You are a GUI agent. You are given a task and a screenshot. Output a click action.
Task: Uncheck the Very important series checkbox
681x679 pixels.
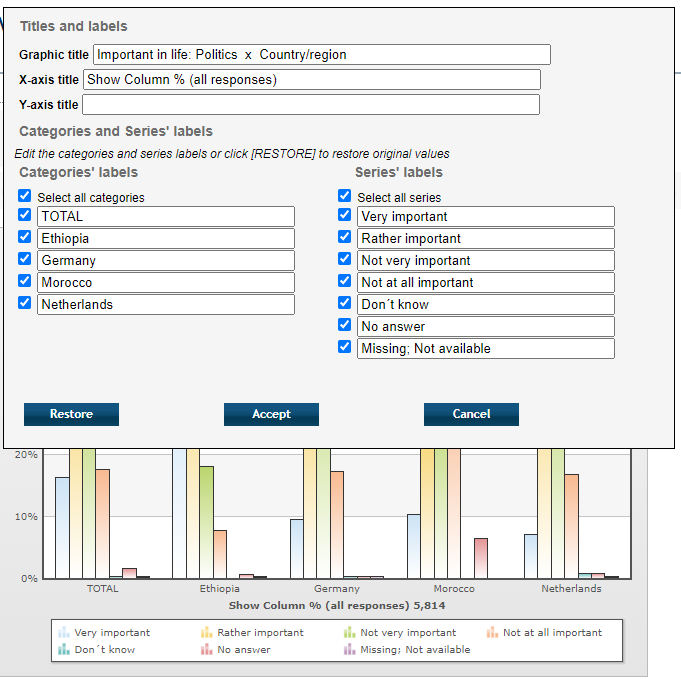344,215
